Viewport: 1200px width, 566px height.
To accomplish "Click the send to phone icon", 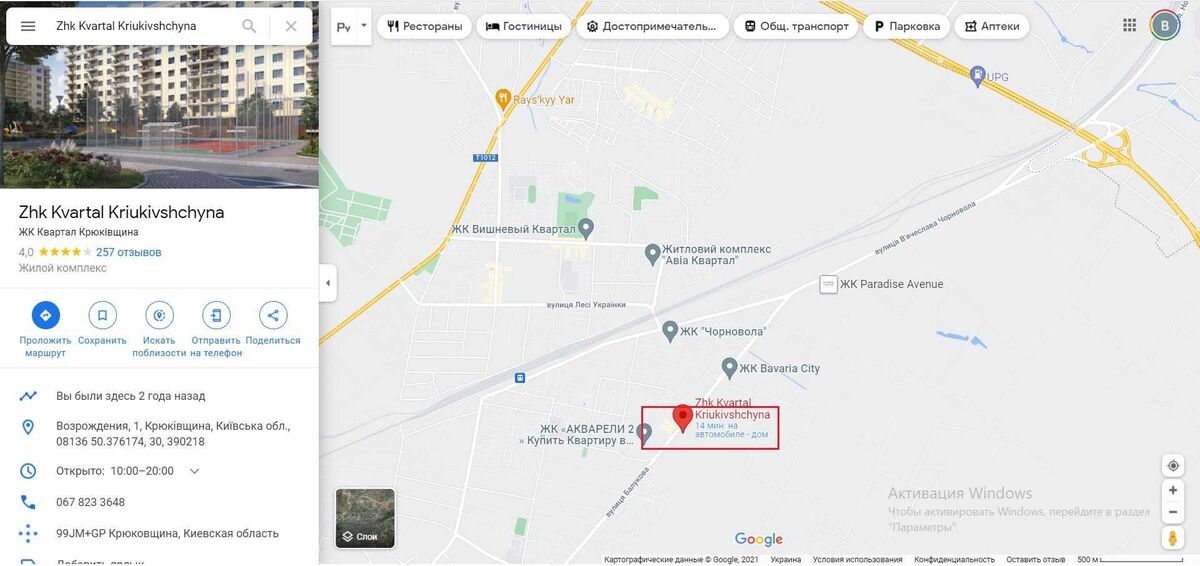I will (216, 316).
